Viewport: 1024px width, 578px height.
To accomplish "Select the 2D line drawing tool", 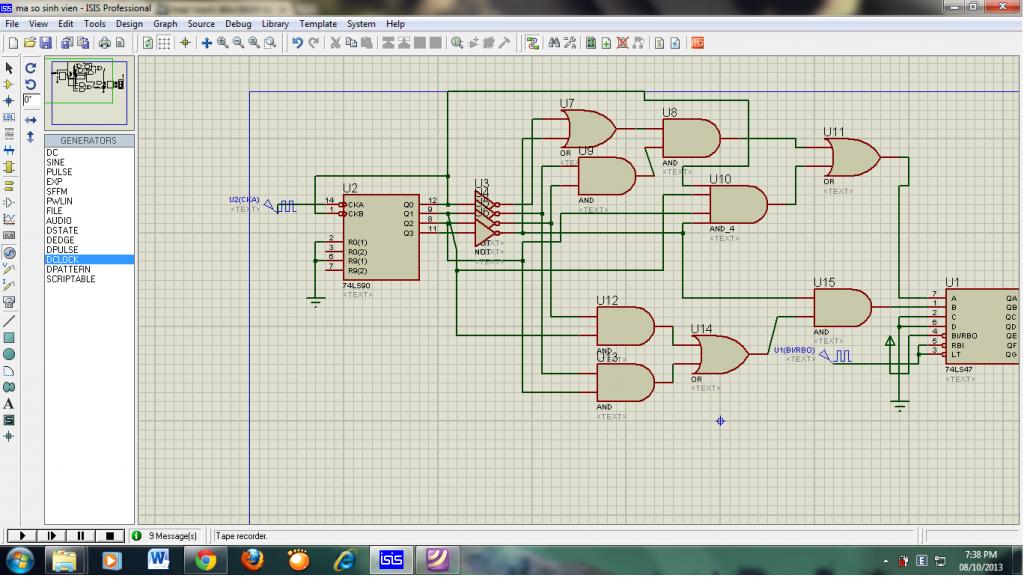I will 9,321.
